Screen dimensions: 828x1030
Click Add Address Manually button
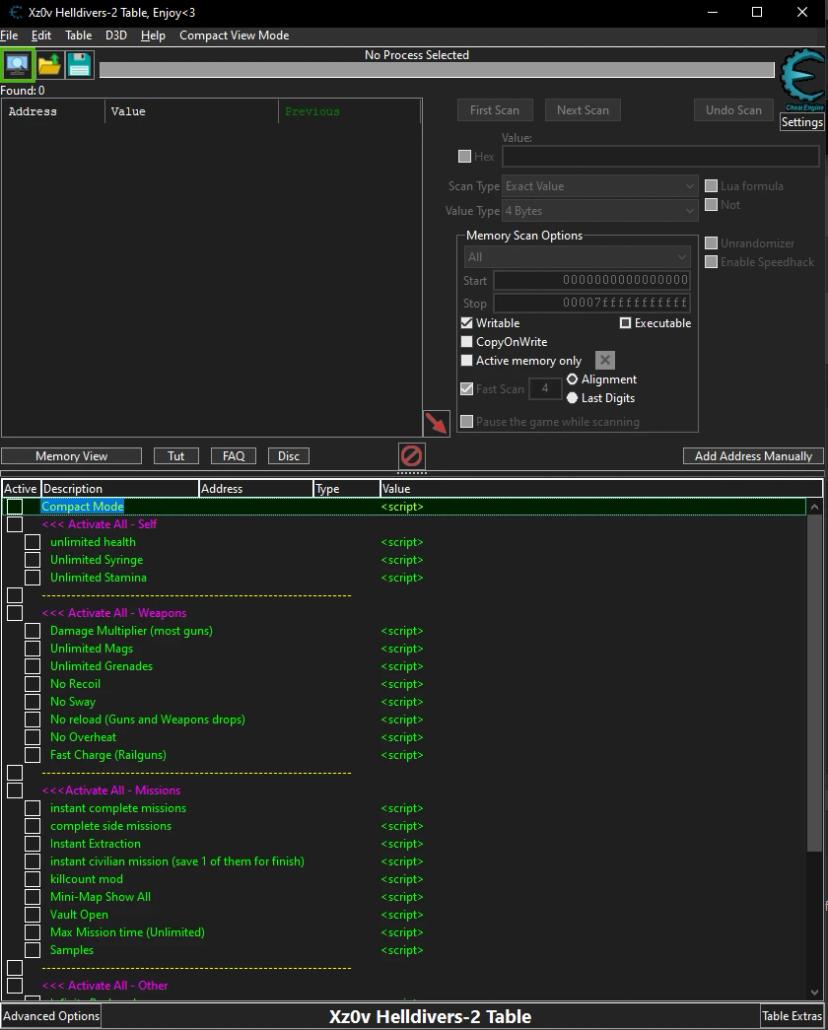753,456
